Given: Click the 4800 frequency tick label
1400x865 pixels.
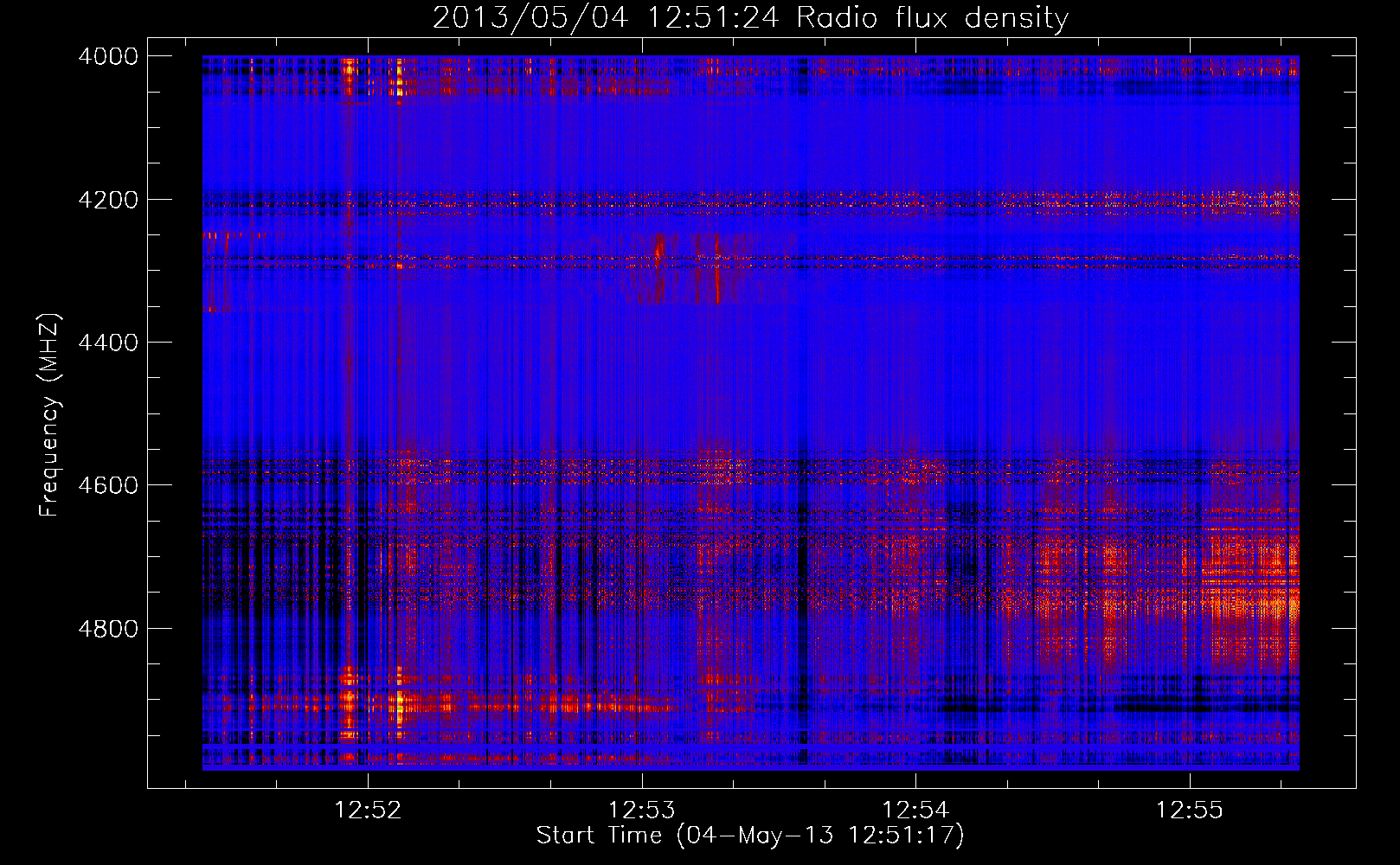Looking at the screenshot, I should tap(108, 629).
